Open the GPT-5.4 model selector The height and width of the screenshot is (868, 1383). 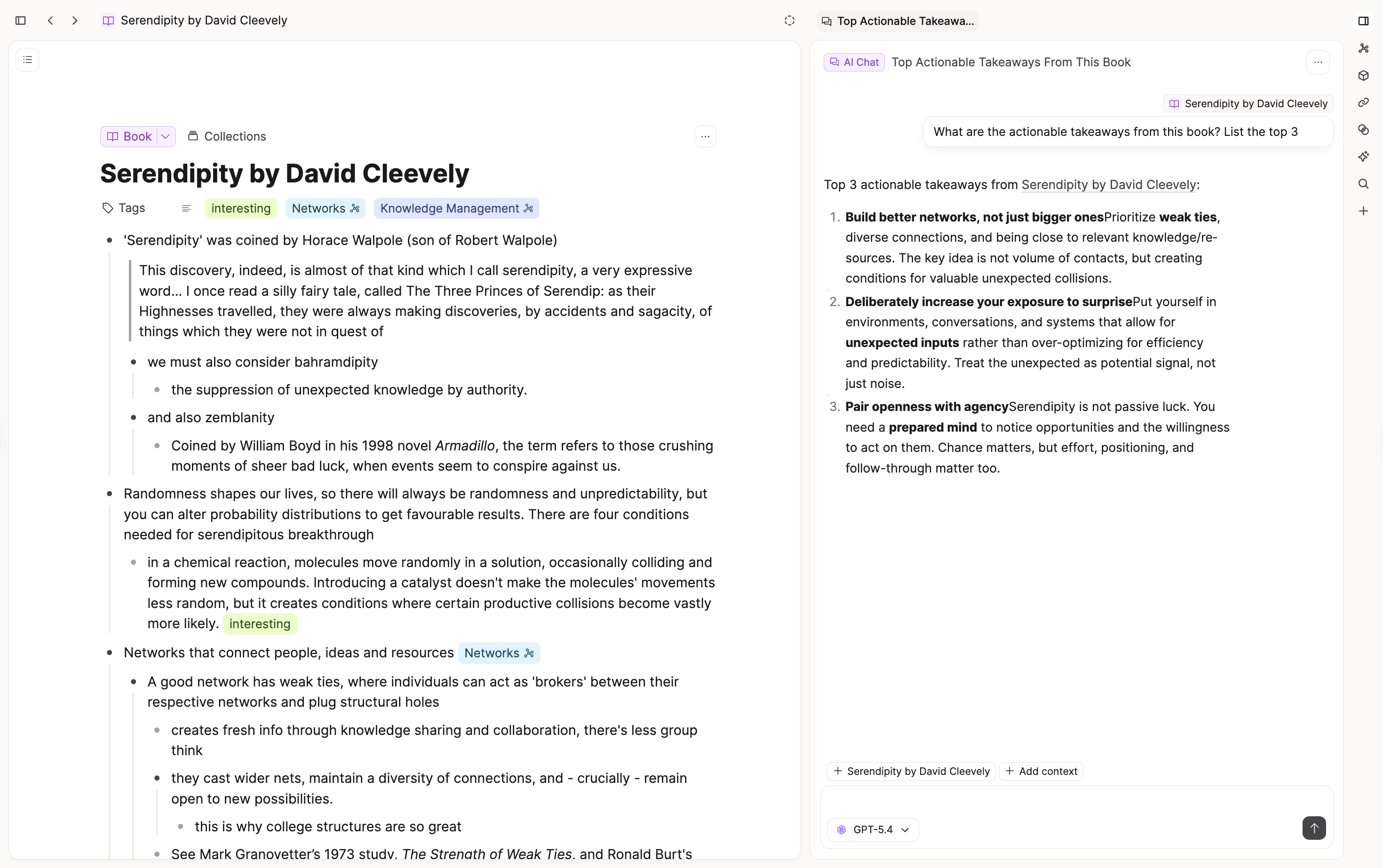pos(873,829)
